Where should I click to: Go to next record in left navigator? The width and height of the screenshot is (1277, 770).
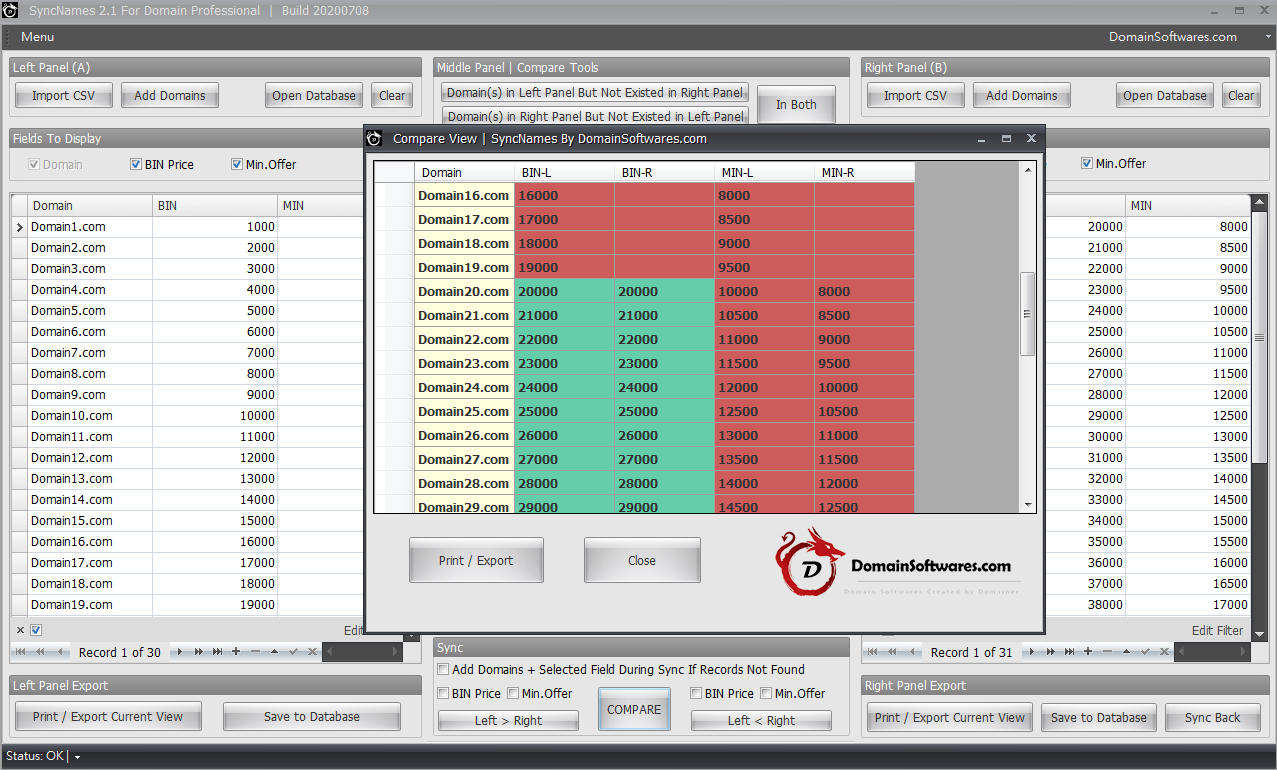click(180, 652)
